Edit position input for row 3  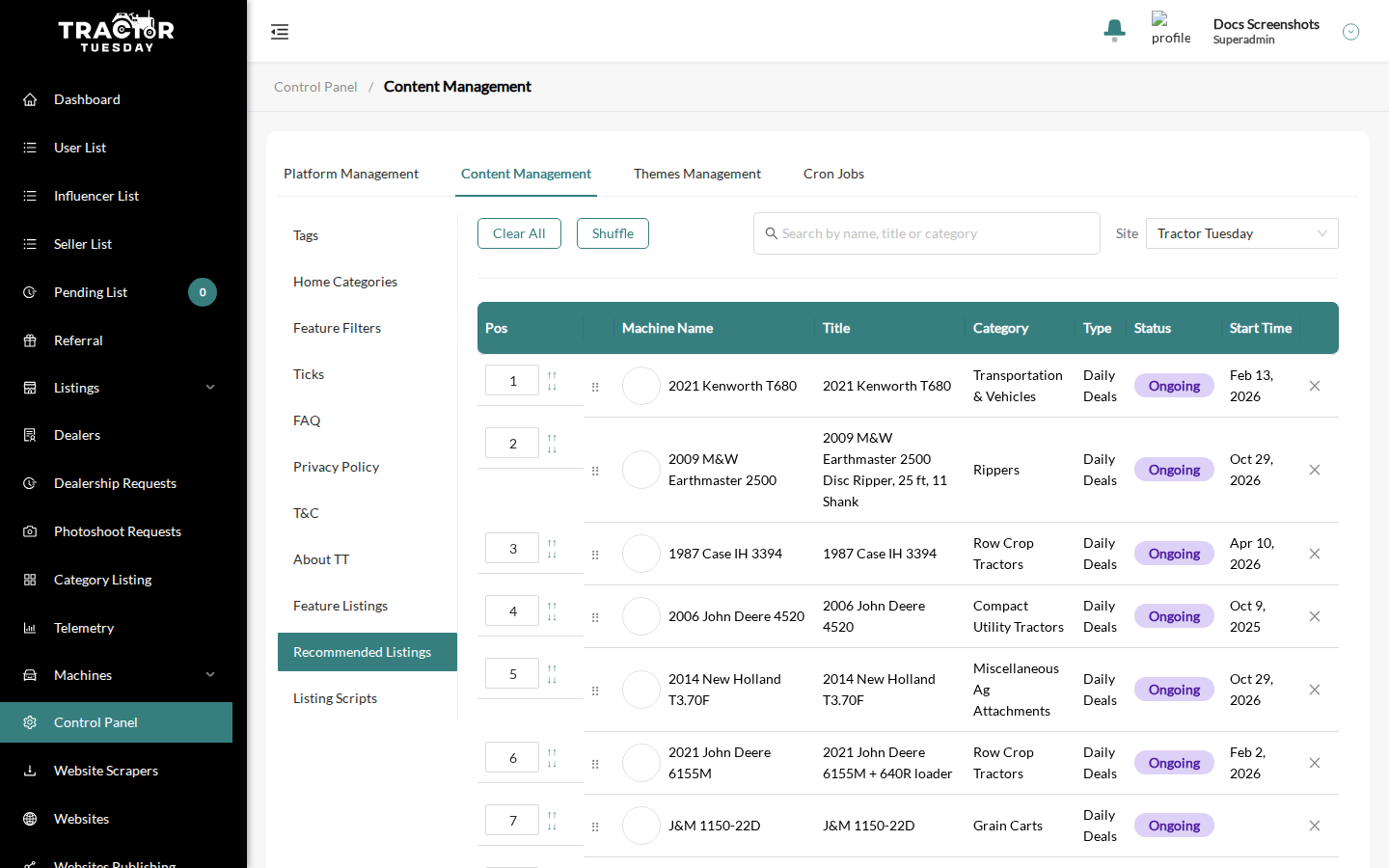pyautogui.click(x=512, y=549)
